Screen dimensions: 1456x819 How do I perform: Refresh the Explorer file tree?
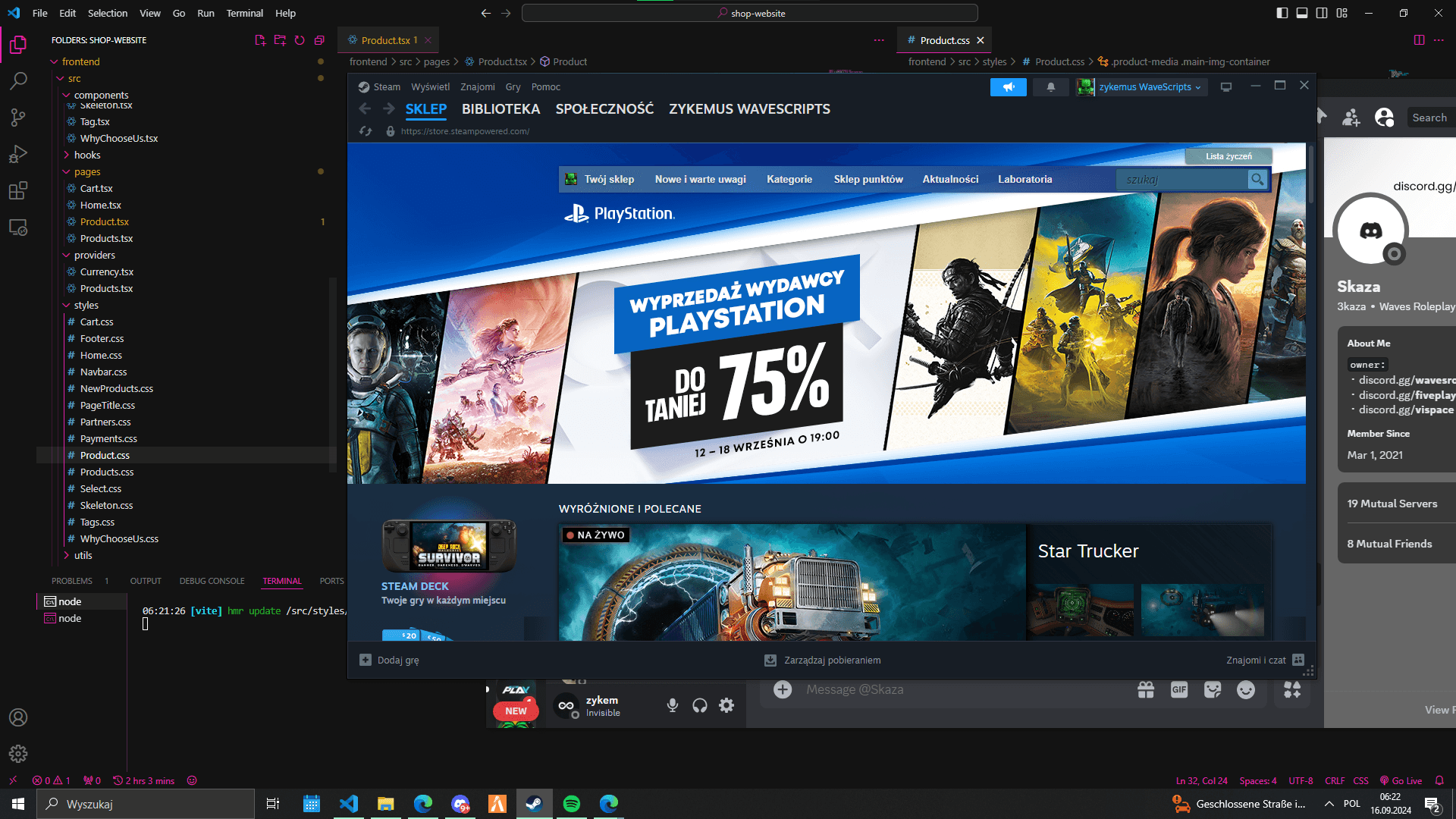(x=300, y=40)
